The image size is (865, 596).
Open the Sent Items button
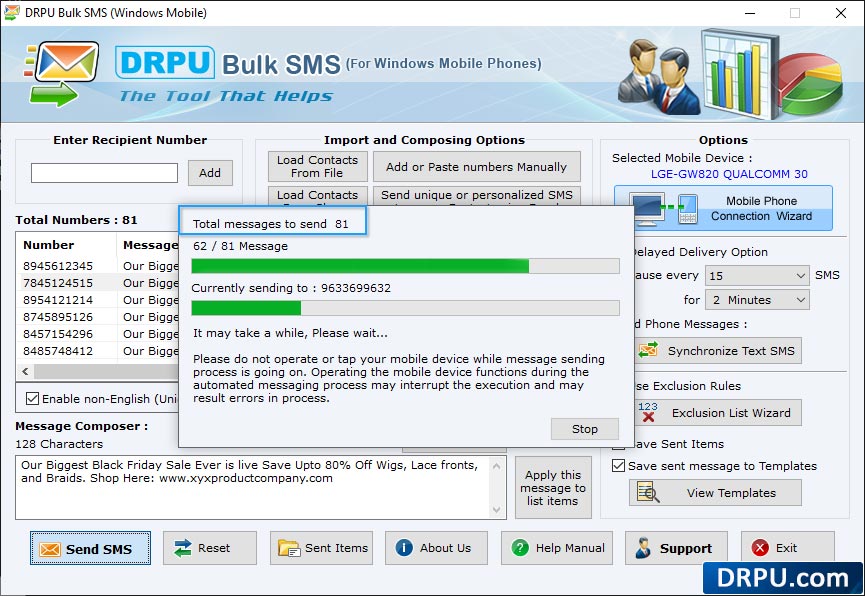[x=322, y=548]
